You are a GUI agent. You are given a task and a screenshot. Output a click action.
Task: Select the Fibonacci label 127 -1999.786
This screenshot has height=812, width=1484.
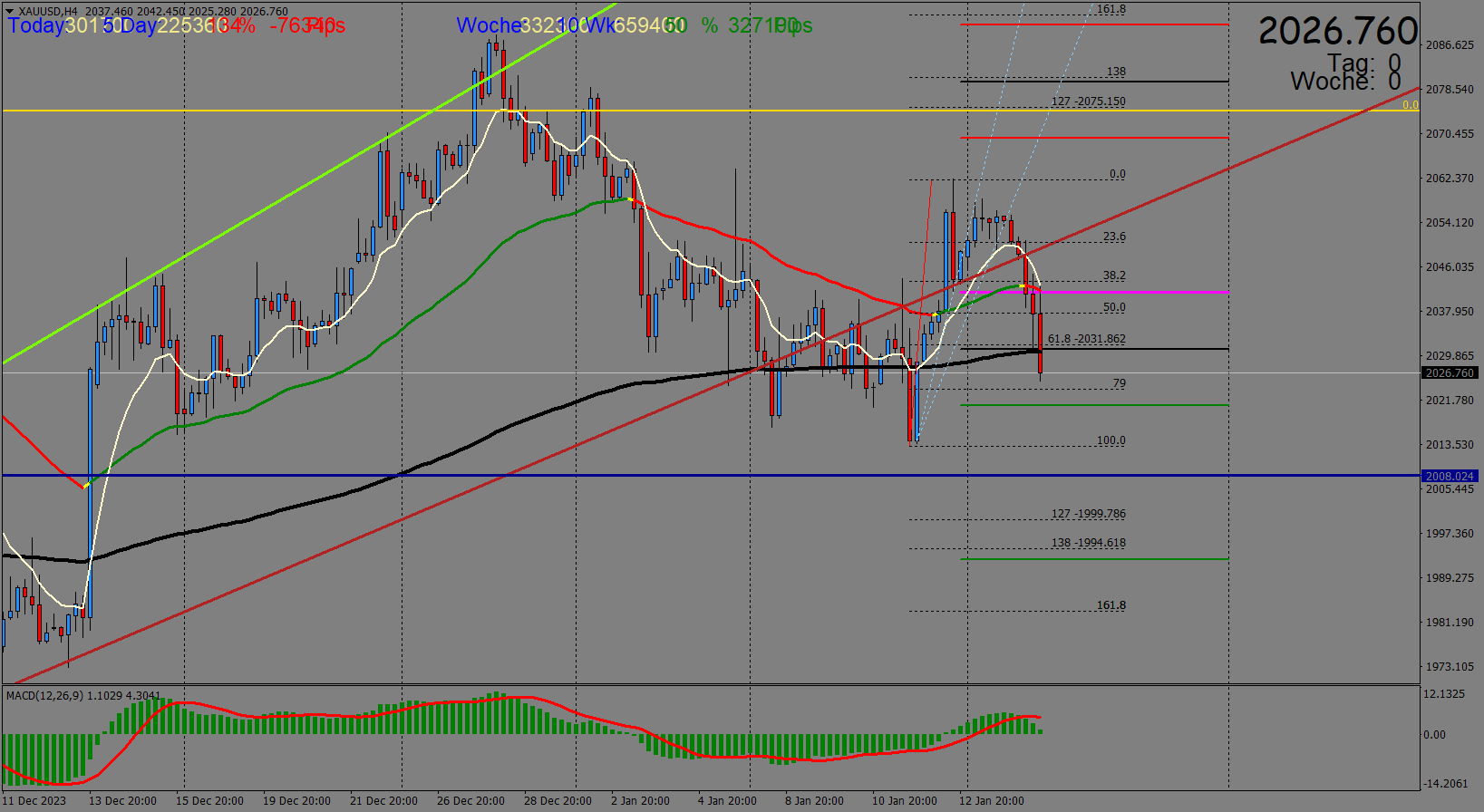1088,514
